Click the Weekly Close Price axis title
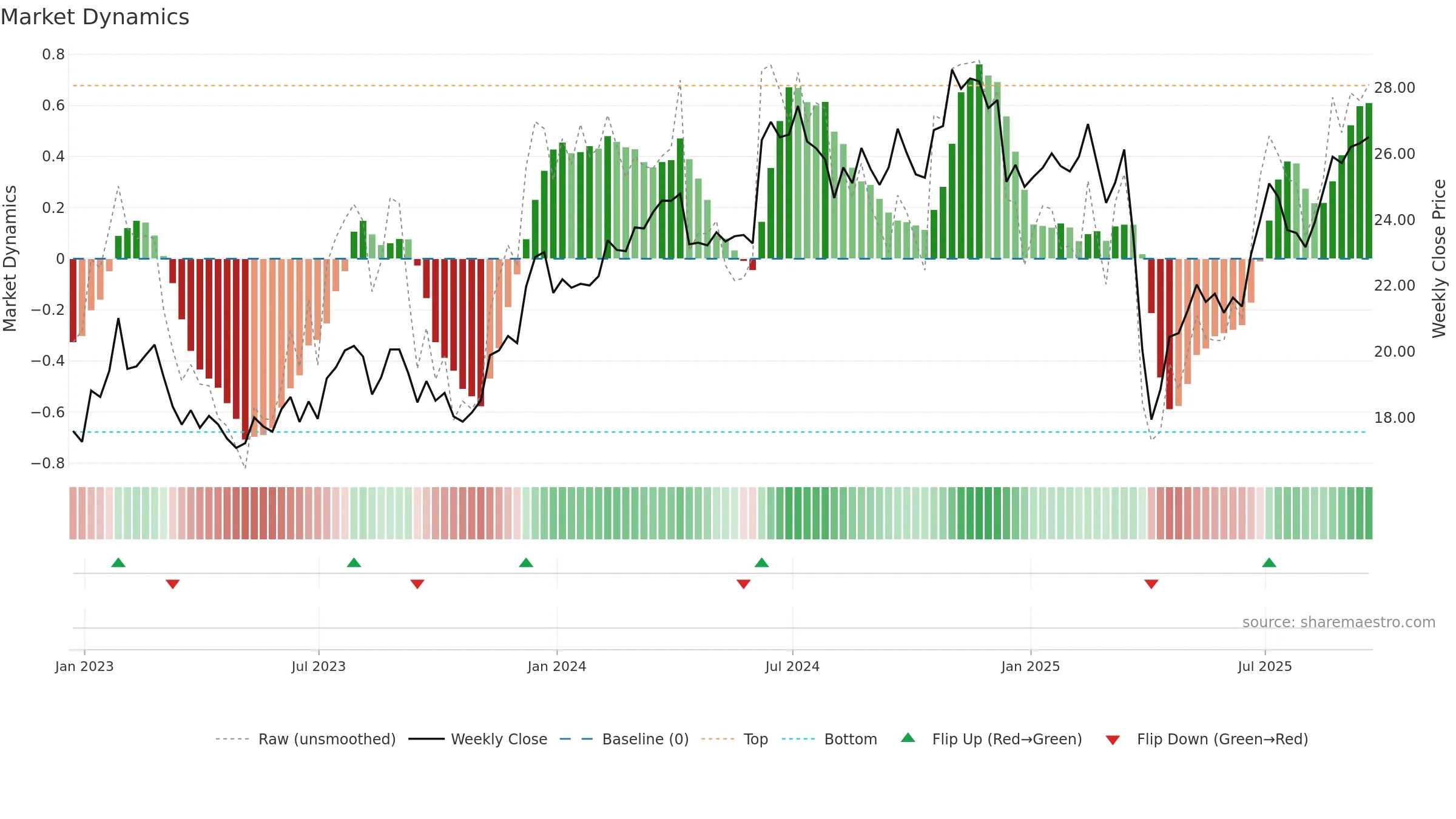Screen dimensions: 1456x819 (x=1439, y=258)
